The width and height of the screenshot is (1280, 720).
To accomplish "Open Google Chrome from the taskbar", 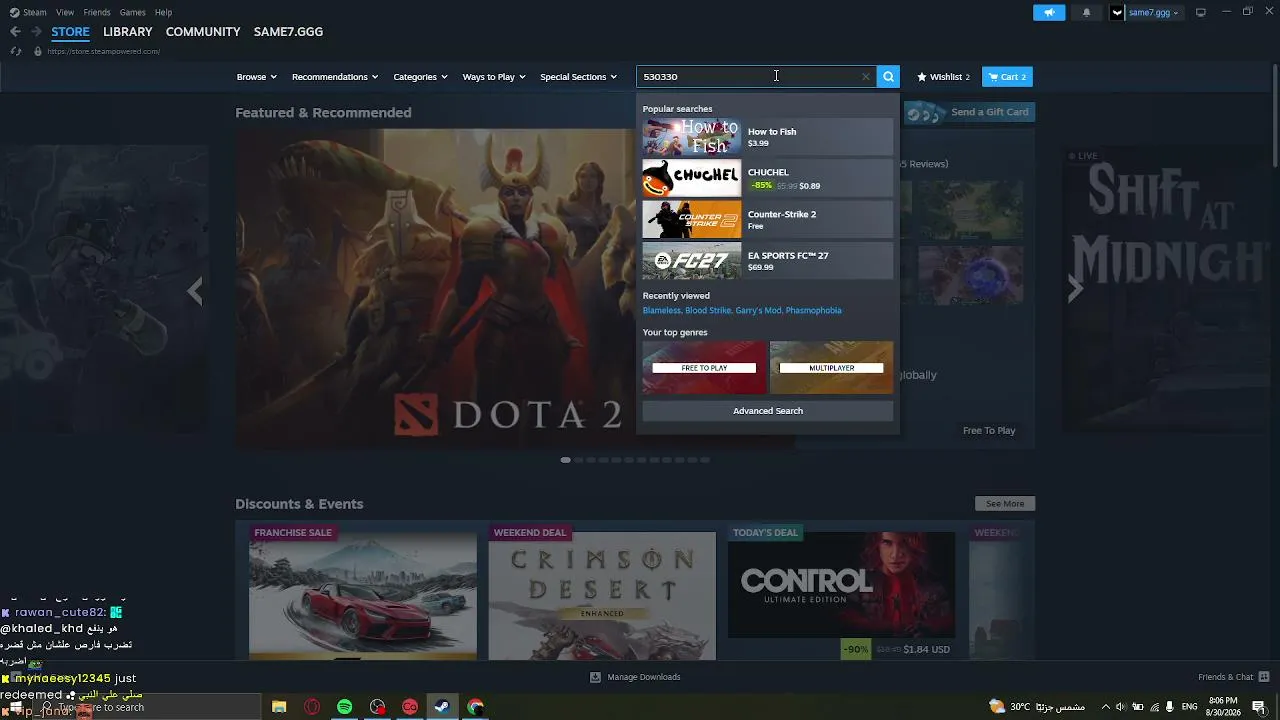I will click(475, 707).
